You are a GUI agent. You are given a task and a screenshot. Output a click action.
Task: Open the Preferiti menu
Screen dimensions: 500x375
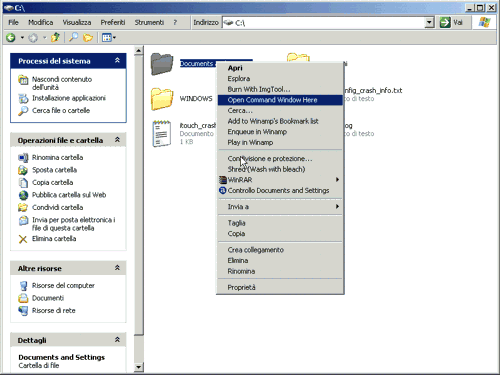pyautogui.click(x=113, y=22)
